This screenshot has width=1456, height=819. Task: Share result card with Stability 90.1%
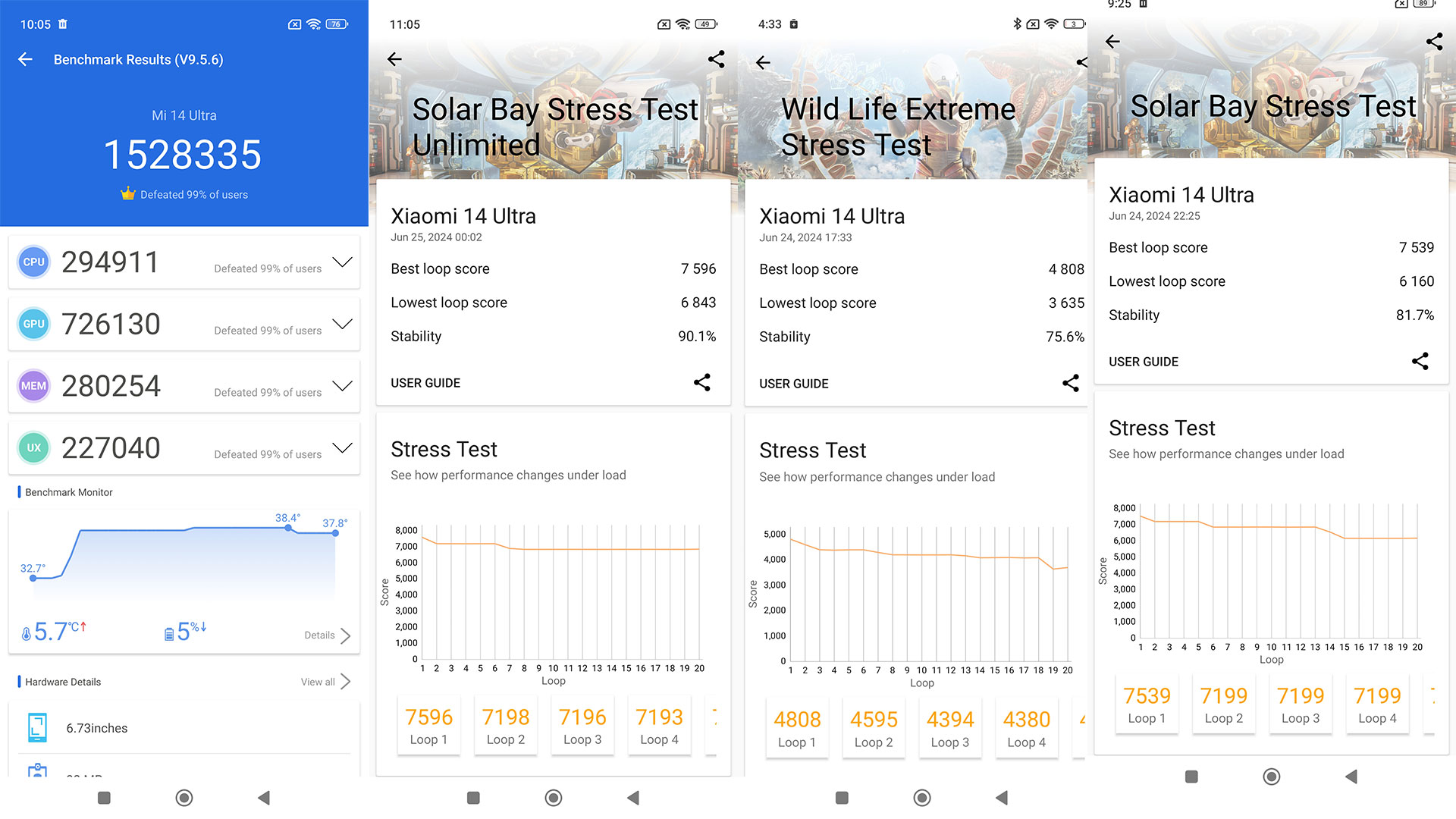tap(702, 382)
